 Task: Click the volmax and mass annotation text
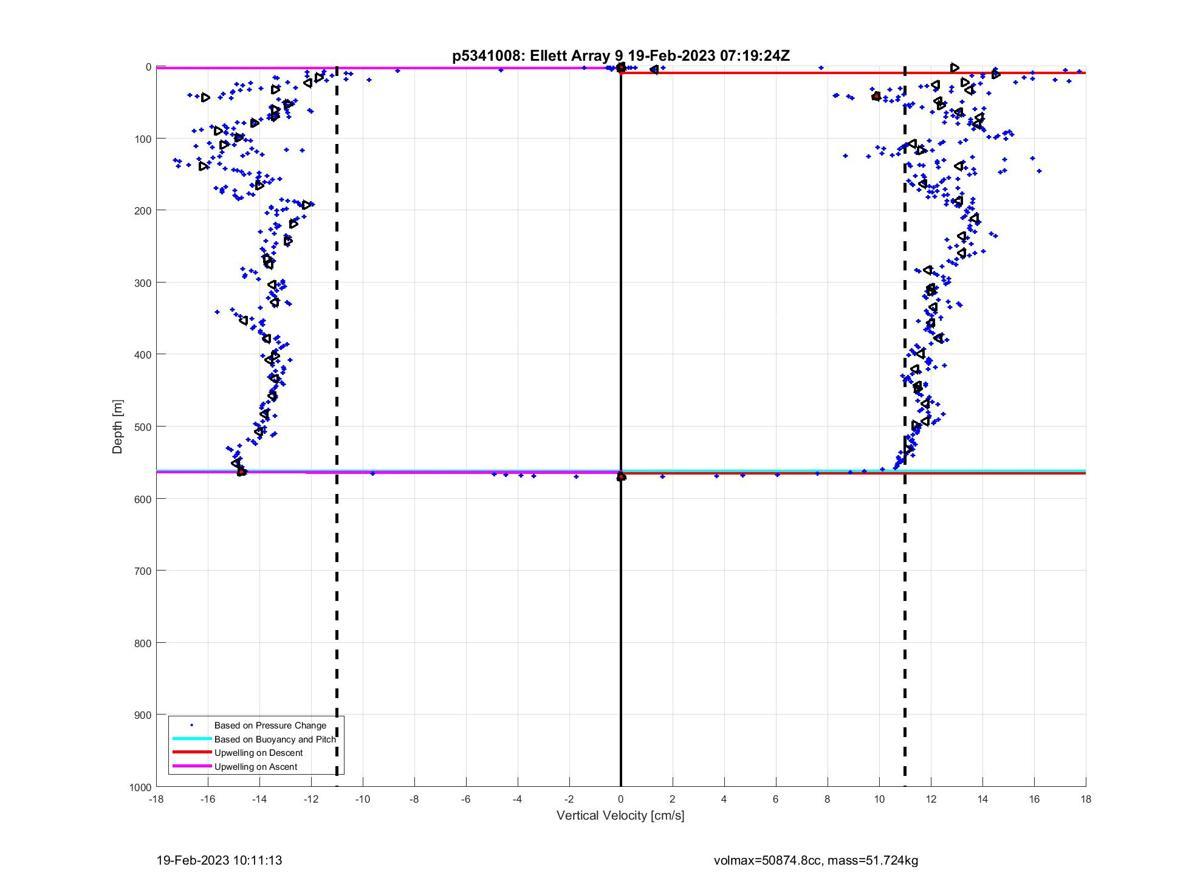(816, 860)
